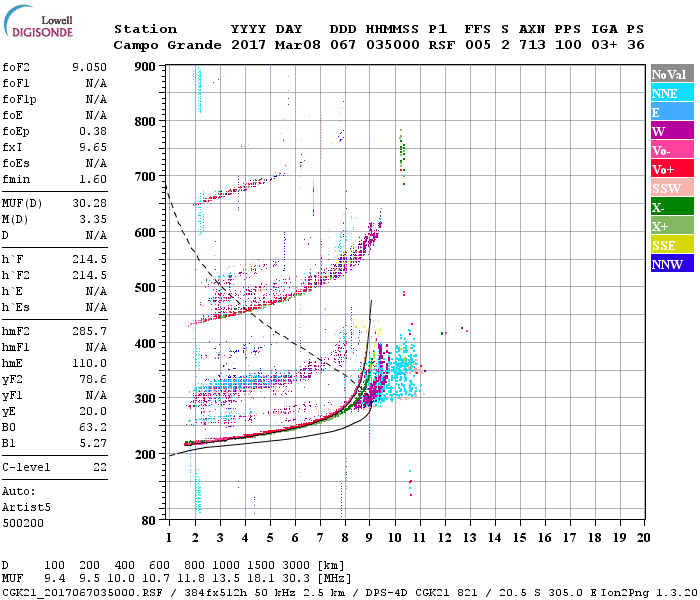Click the Campo Grande station name
The image size is (700, 600).
tap(167, 45)
